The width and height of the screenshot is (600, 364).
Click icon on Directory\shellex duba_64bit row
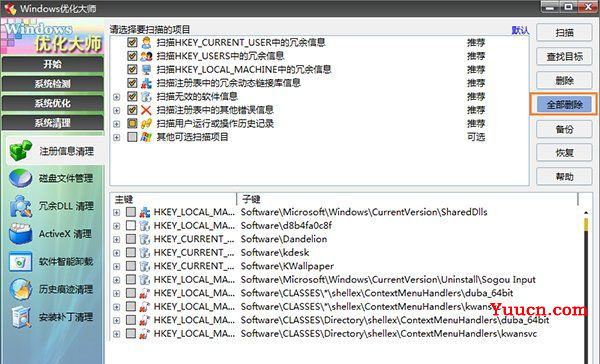pyautogui.click(x=144, y=320)
